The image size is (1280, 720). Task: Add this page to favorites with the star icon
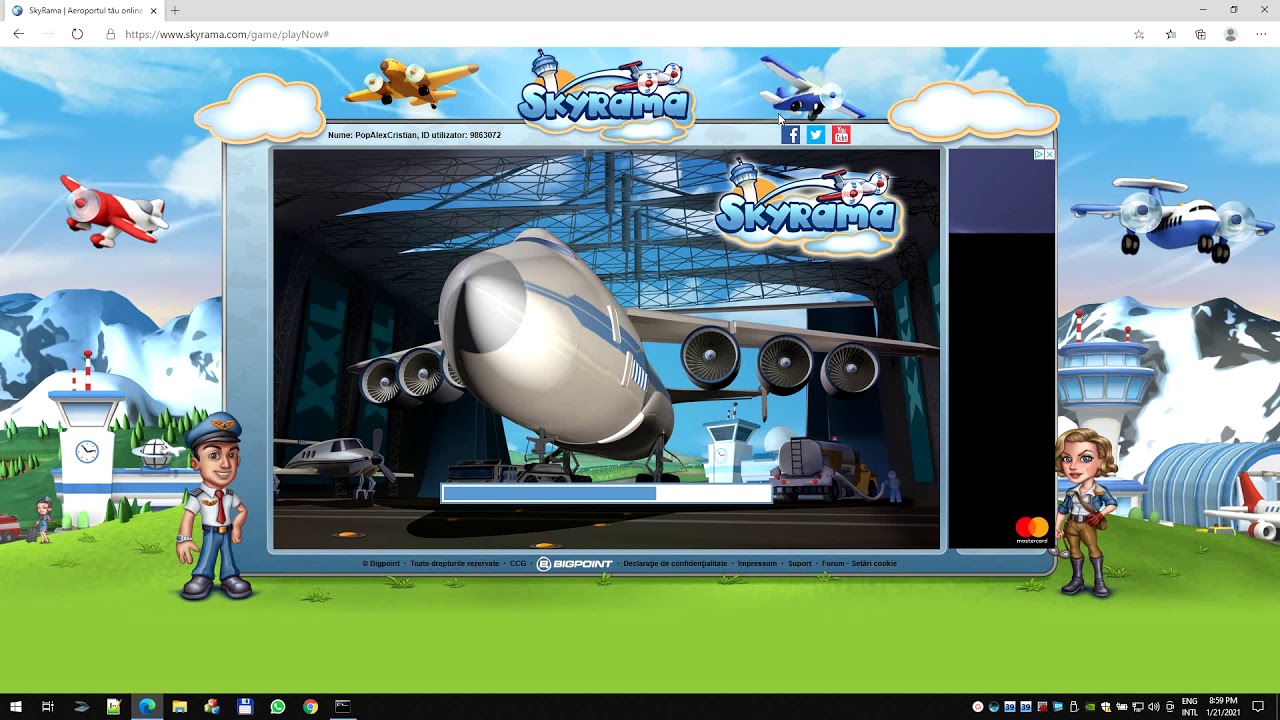[x=1139, y=34]
